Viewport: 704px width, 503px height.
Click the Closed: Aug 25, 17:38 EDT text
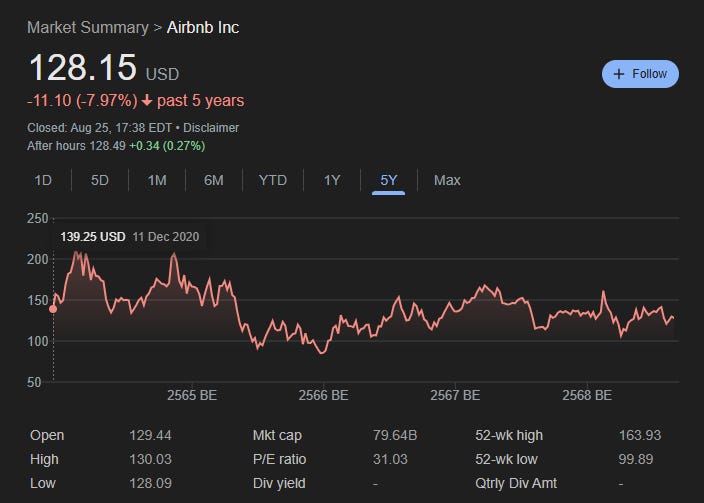pos(99,128)
